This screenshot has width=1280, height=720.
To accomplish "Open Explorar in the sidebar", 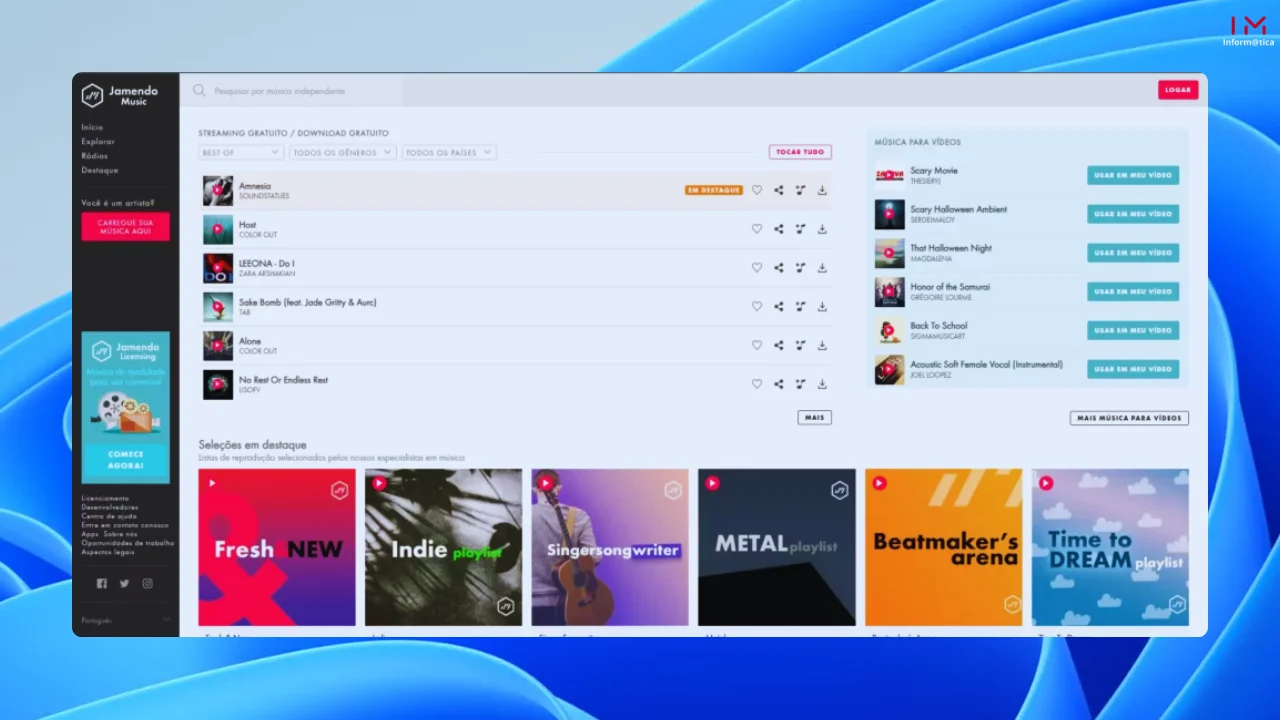I will 98,141.
